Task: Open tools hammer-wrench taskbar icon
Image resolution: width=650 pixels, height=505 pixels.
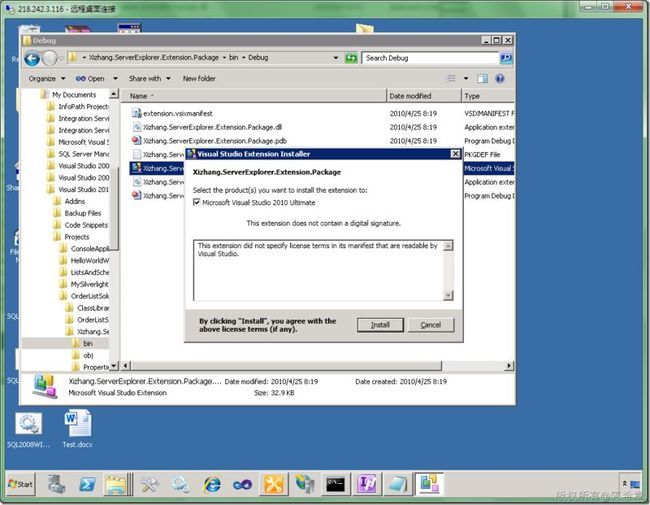Action: click(x=149, y=484)
